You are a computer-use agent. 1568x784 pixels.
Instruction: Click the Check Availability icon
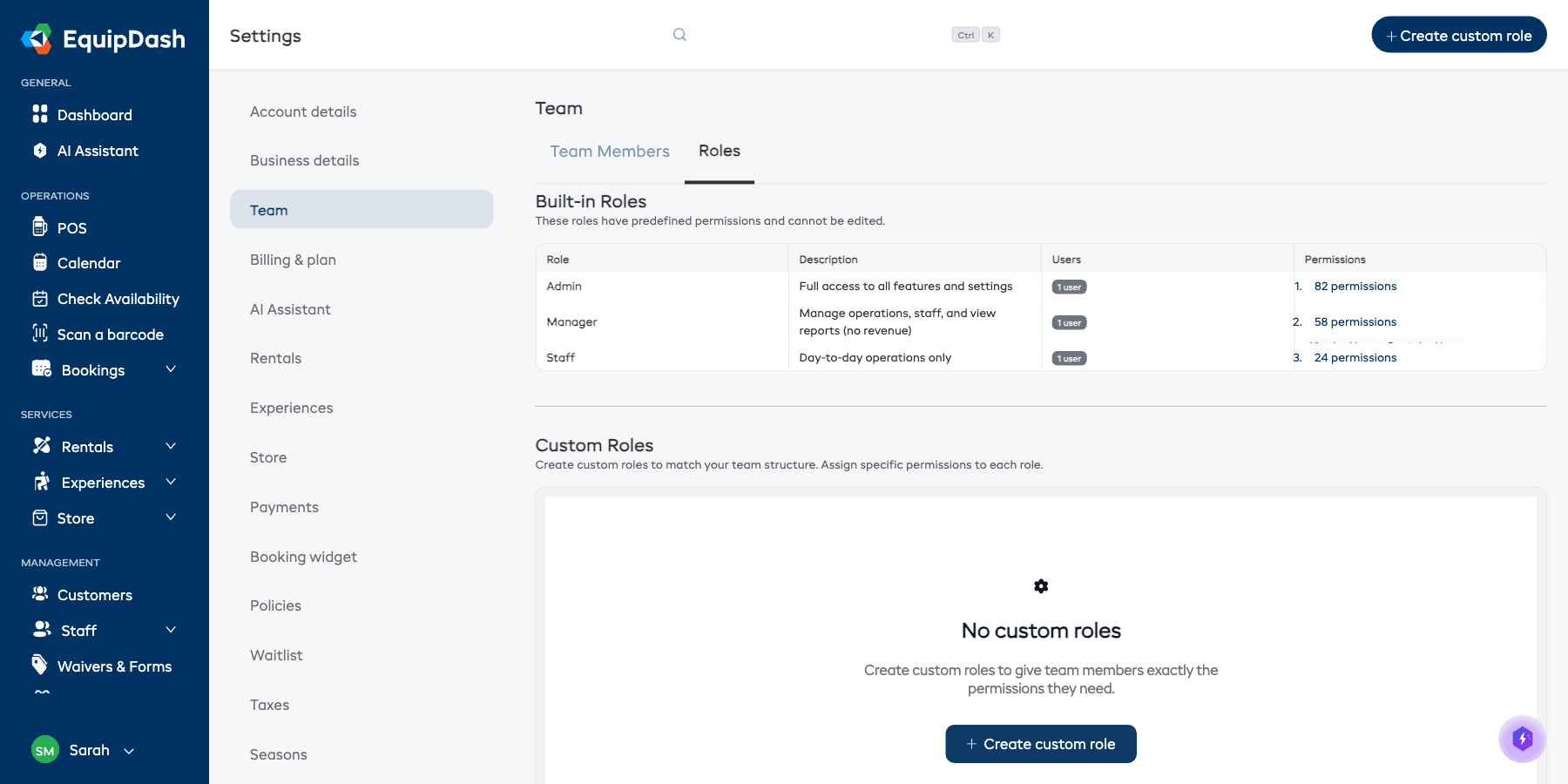pos(40,298)
